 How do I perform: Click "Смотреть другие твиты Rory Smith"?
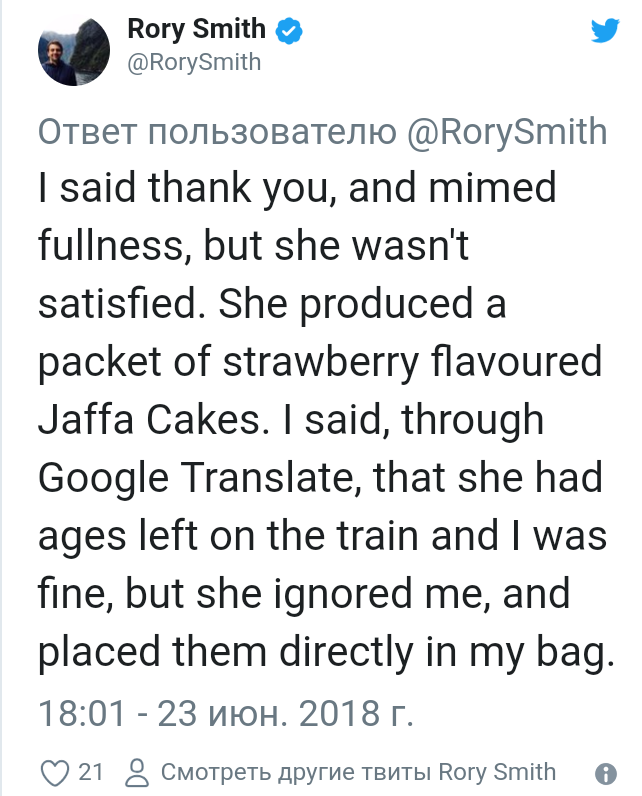pos(358,772)
